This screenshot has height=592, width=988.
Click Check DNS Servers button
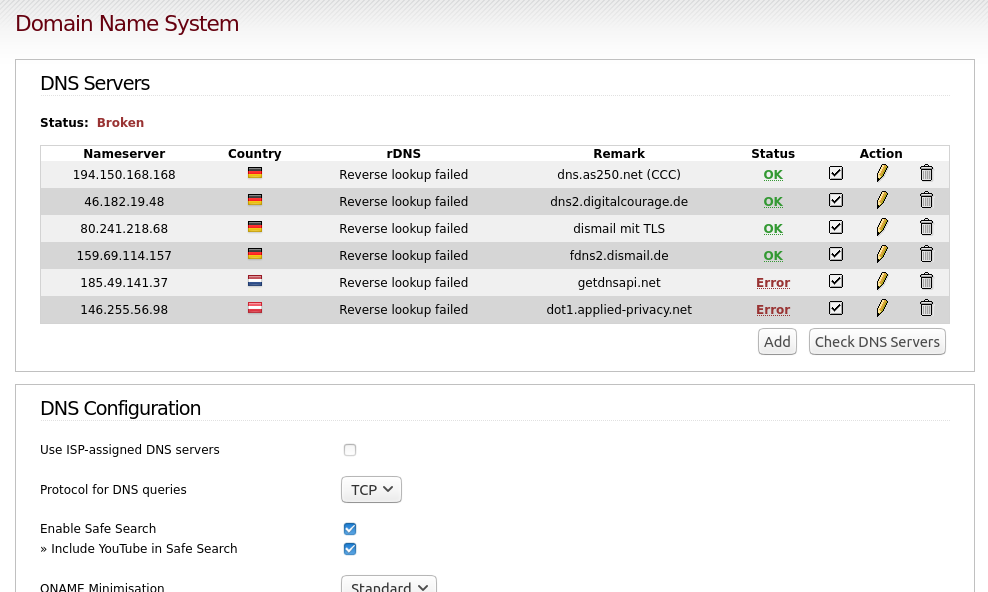[x=877, y=341]
